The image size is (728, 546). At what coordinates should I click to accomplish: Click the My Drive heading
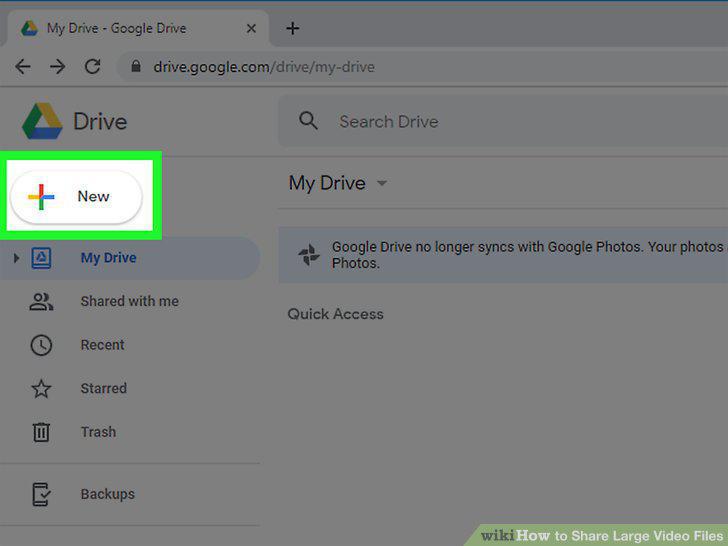coord(327,183)
